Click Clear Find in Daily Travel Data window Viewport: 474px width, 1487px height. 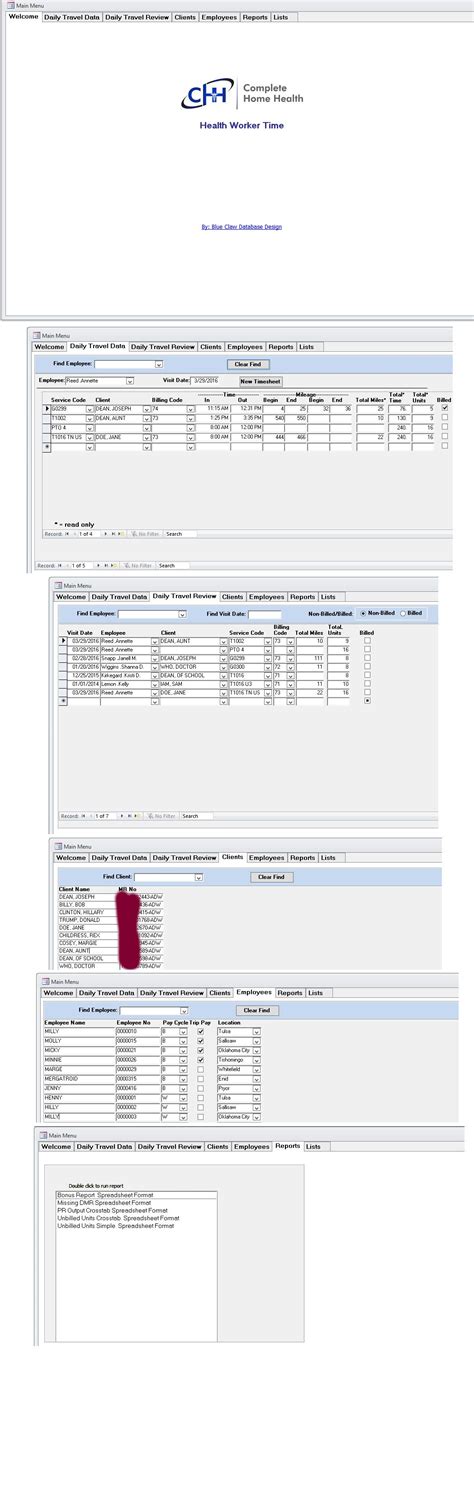pos(248,364)
